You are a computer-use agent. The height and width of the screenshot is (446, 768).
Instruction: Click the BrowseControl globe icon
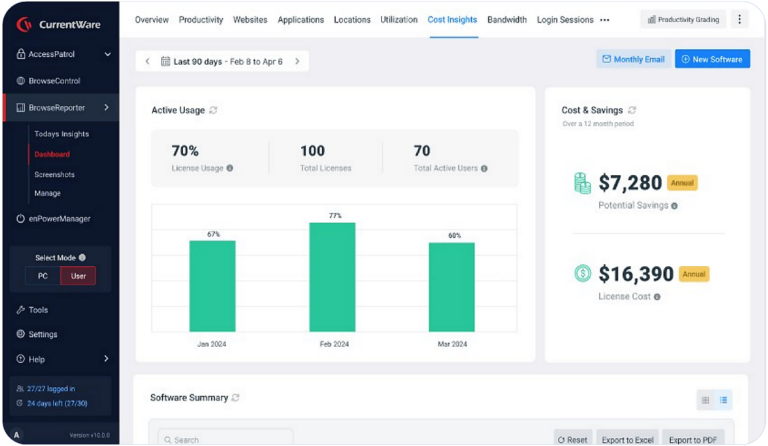point(21,81)
